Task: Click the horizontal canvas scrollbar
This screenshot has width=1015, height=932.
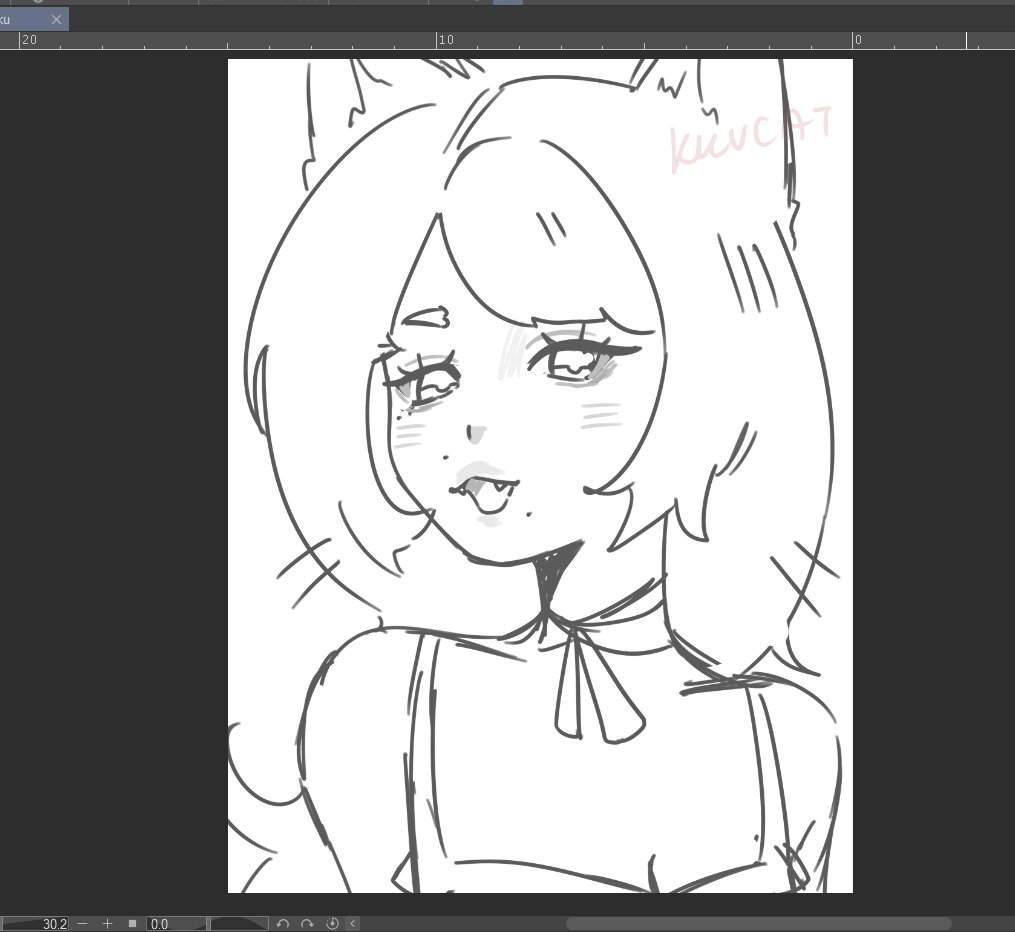Action: coord(759,924)
